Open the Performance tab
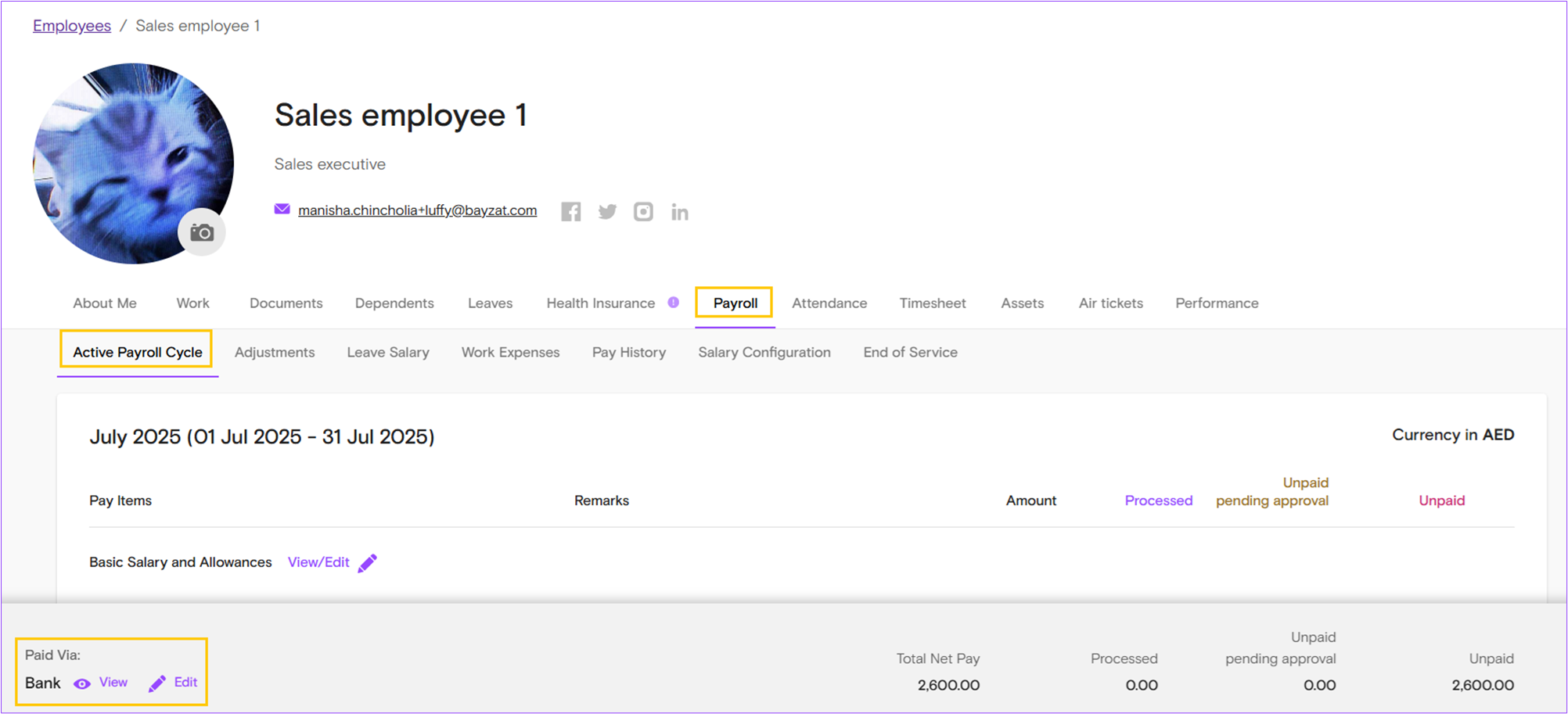The width and height of the screenshot is (1568, 714). pos(1217,303)
